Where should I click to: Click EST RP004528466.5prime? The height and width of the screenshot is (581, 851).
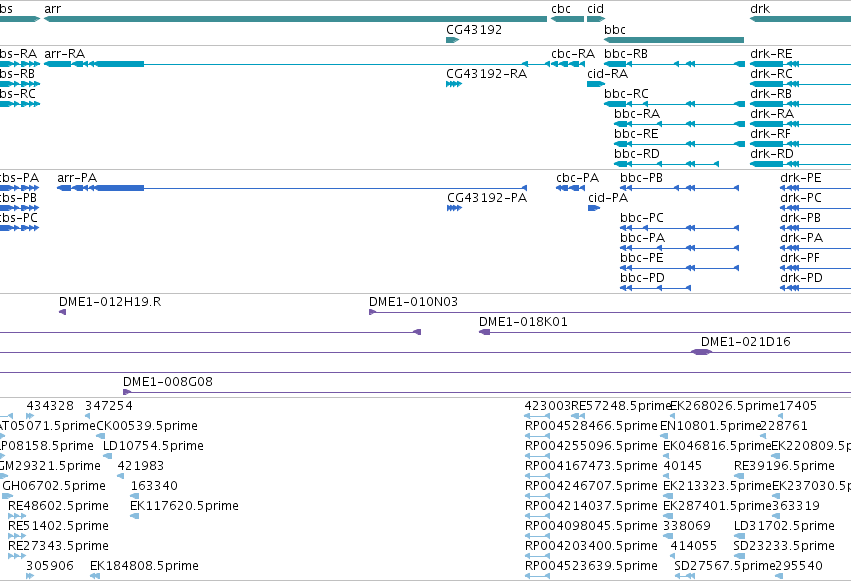537,436
